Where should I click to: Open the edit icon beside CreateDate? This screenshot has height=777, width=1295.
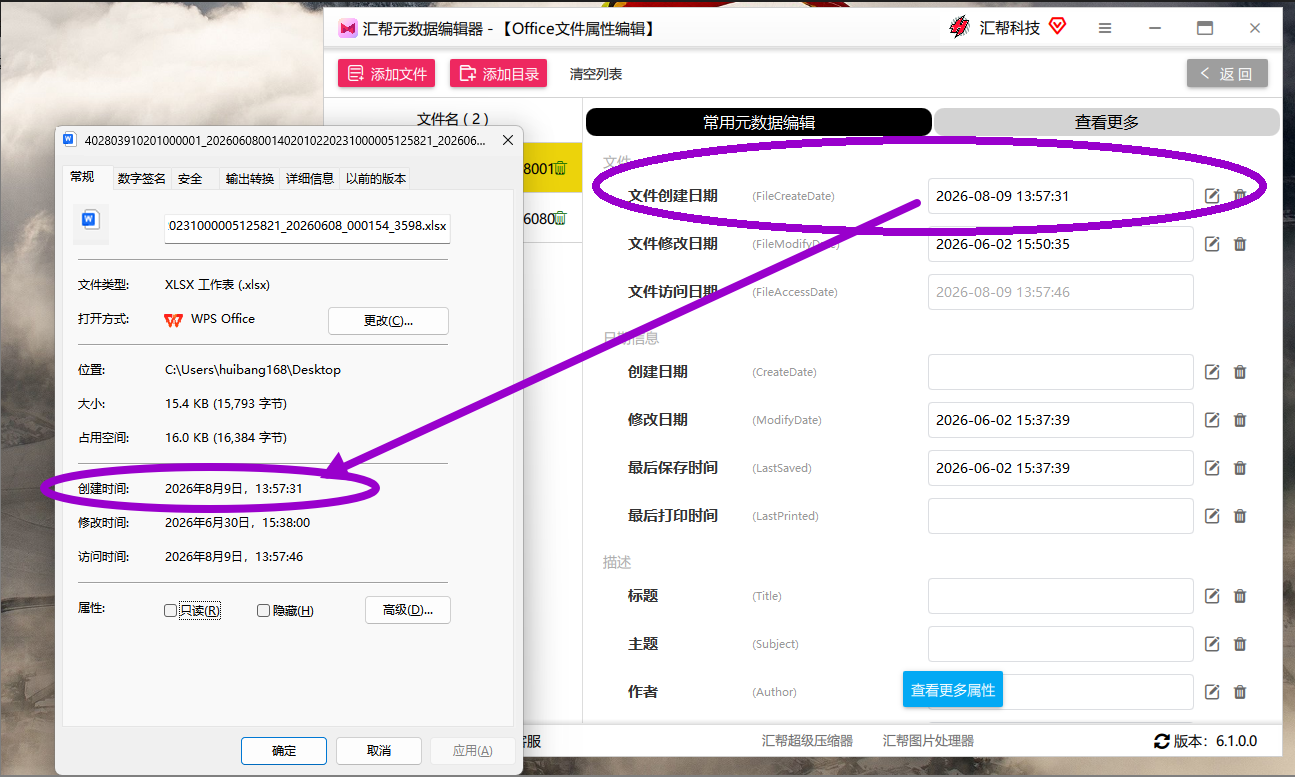[1212, 372]
